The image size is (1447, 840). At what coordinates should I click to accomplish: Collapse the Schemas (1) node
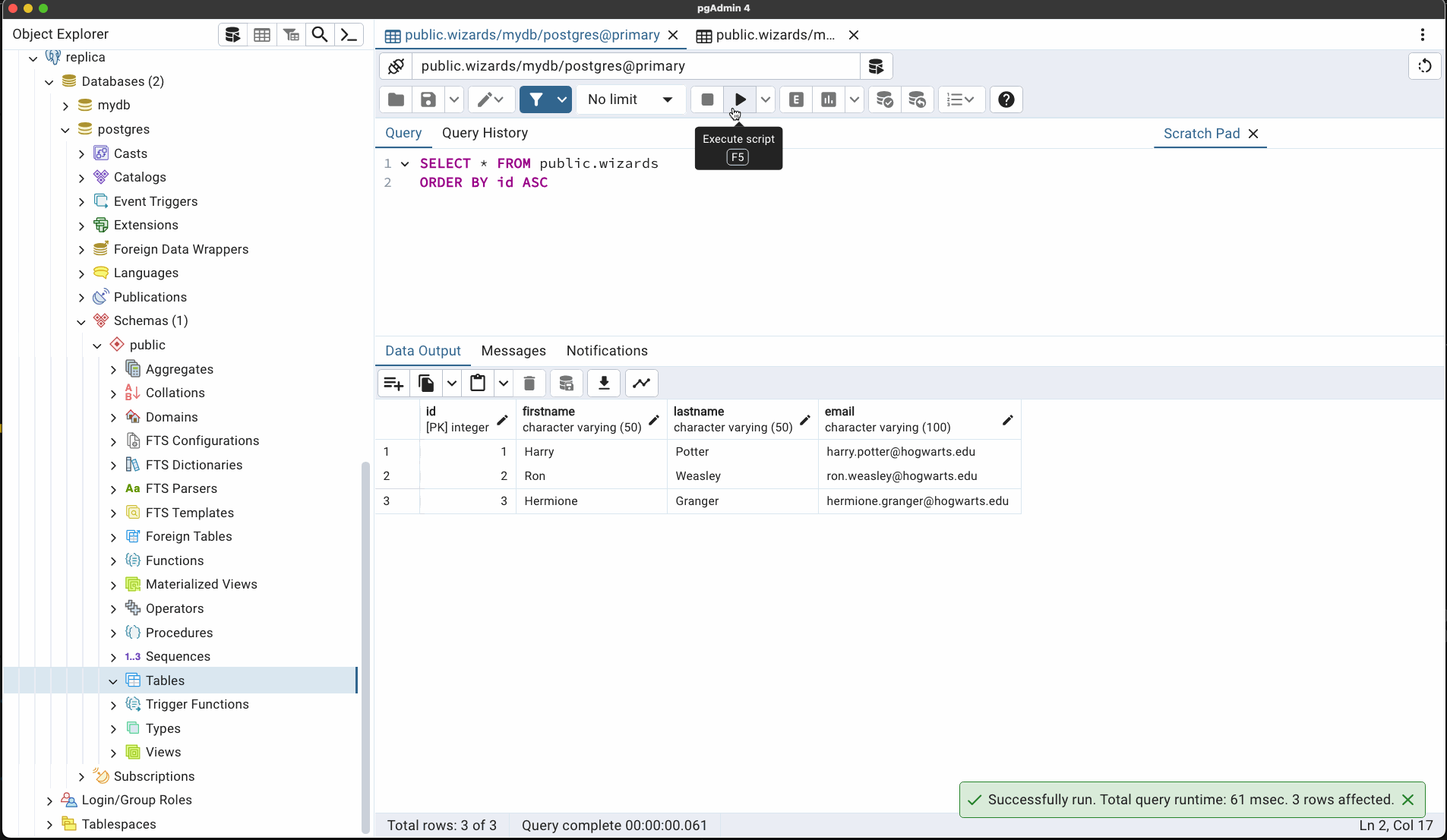click(81, 321)
